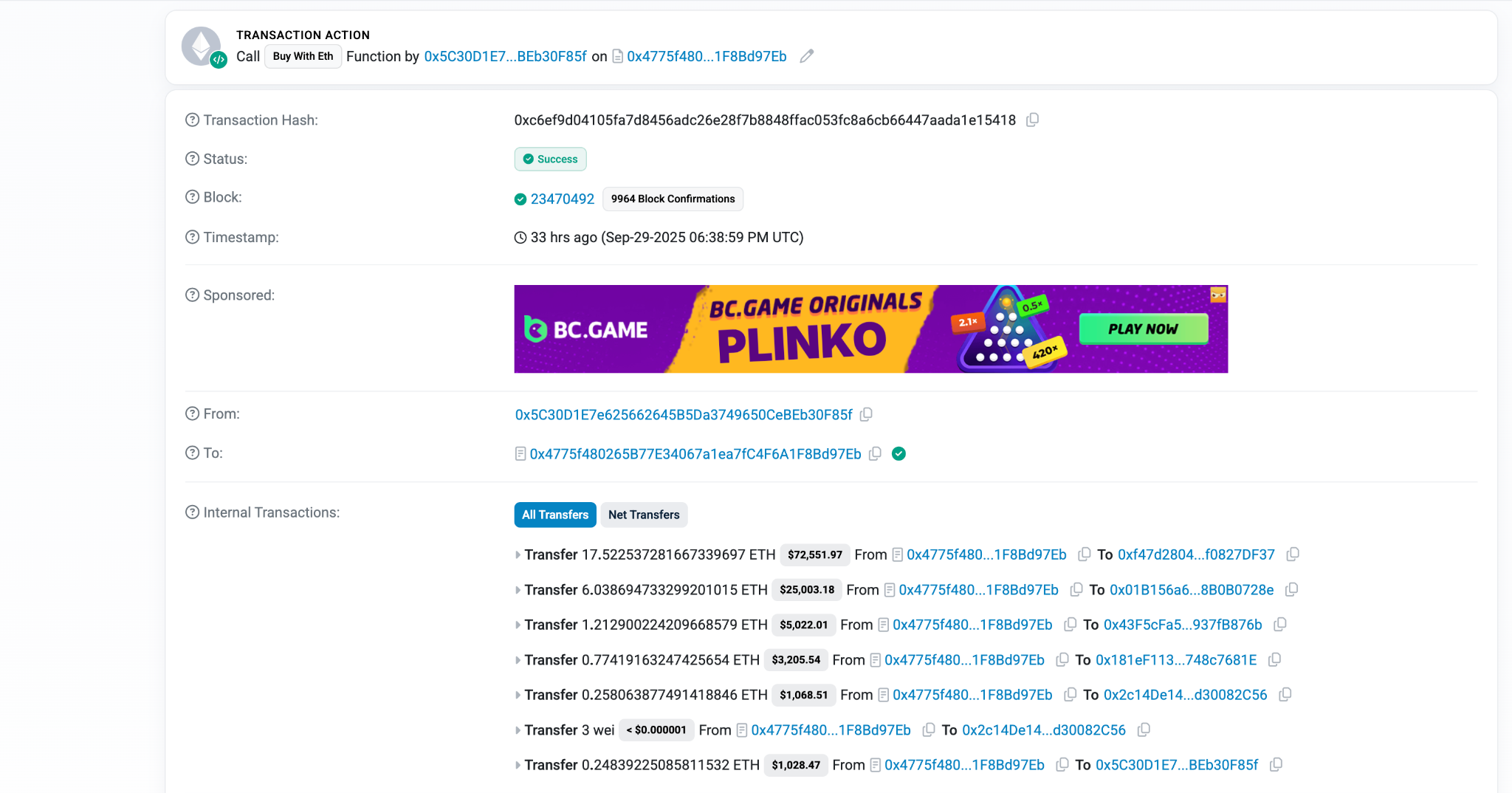This screenshot has width=1512, height=793.
Task: Switch to Net Transfers tab
Action: coord(643,515)
